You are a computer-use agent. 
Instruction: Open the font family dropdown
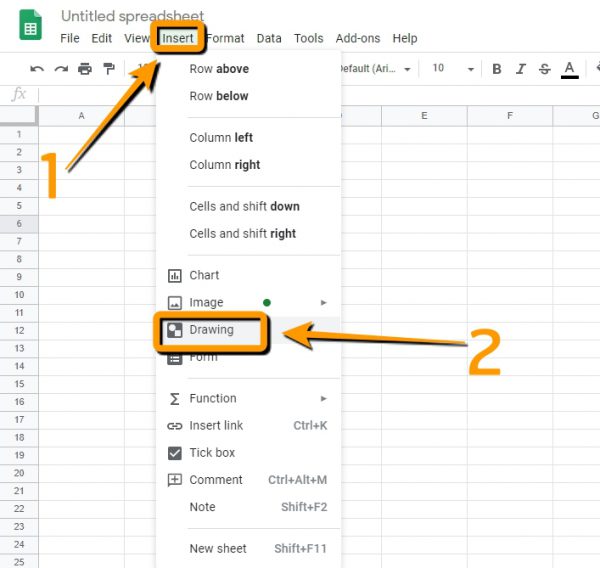click(x=376, y=69)
